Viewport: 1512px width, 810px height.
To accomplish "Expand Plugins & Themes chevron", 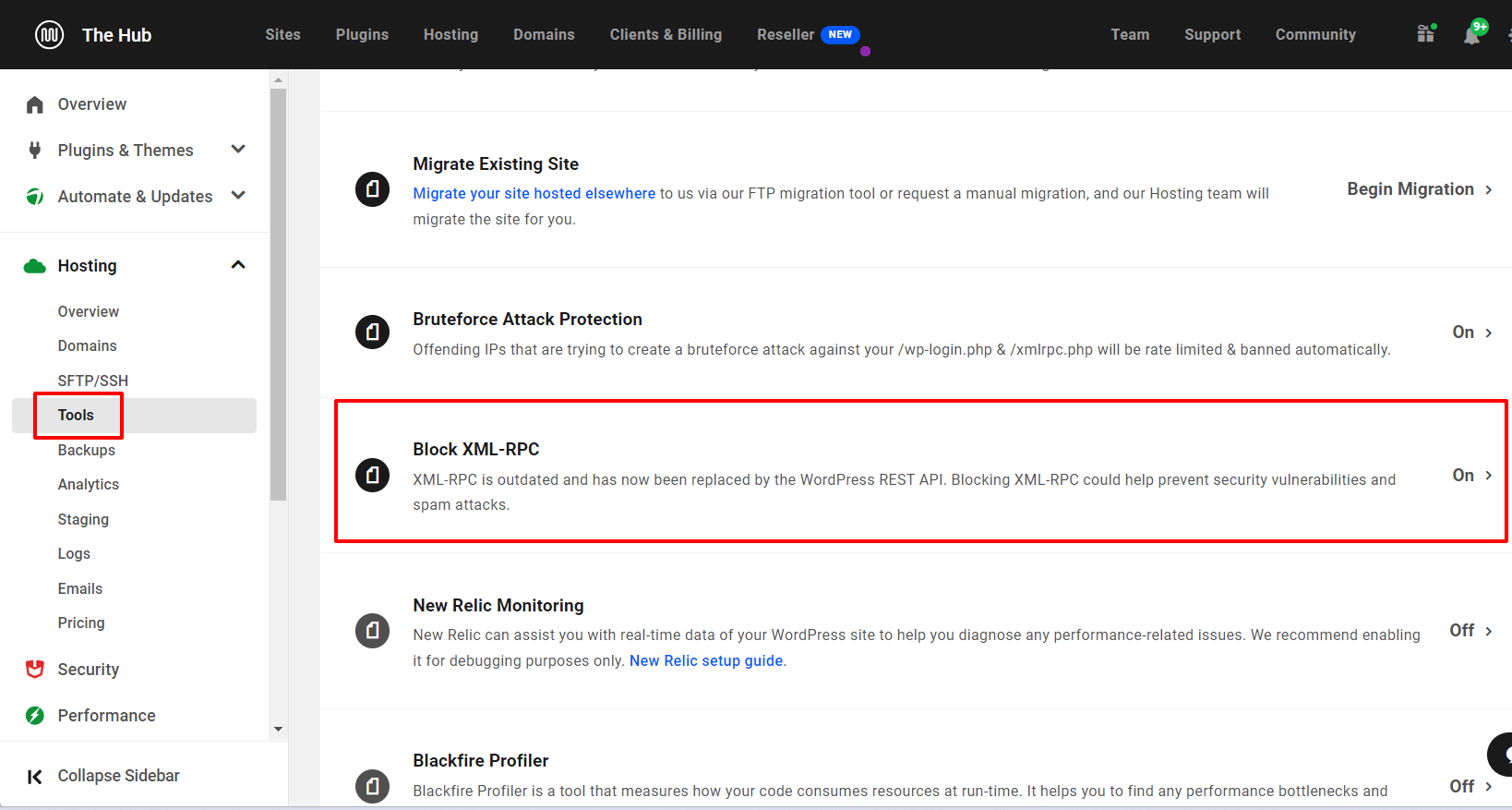I will (x=238, y=149).
